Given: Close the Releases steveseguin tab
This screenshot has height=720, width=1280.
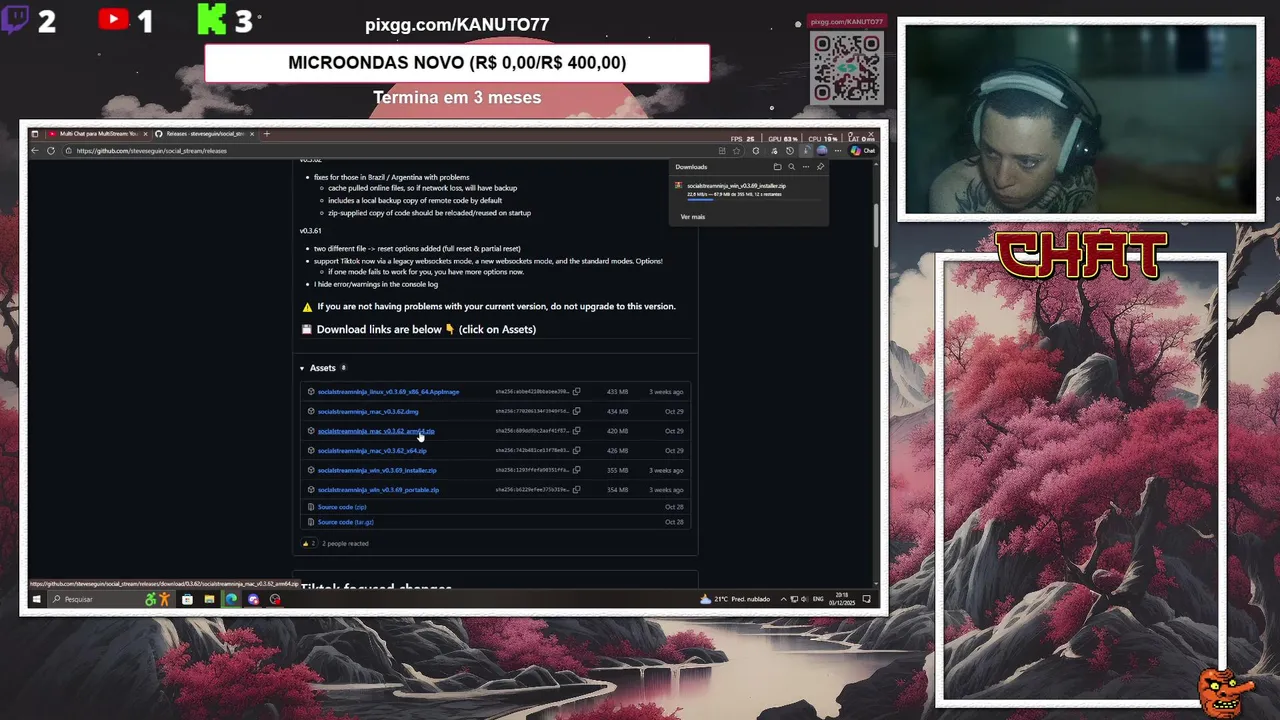Looking at the screenshot, I should tap(252, 134).
